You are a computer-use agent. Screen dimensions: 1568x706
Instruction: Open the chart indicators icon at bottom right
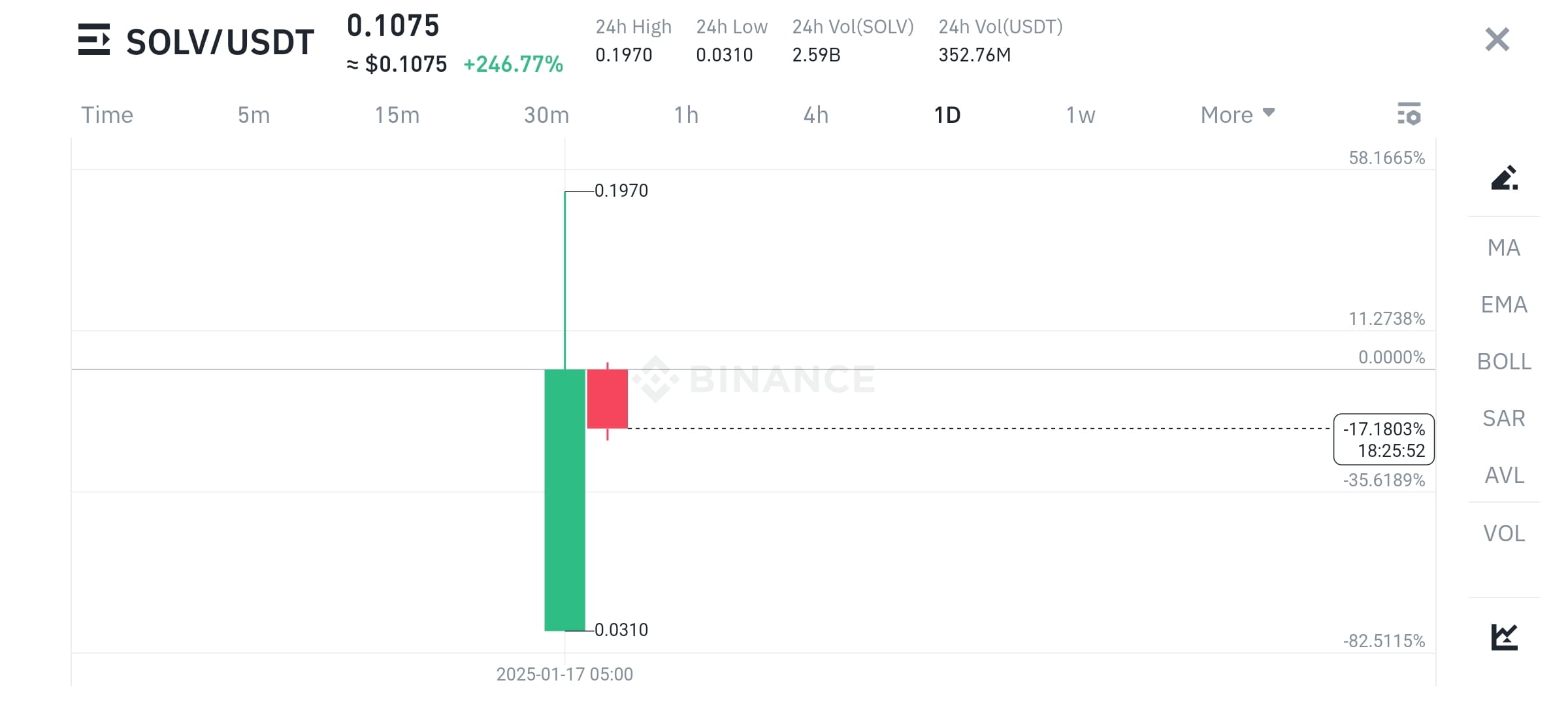(x=1504, y=637)
